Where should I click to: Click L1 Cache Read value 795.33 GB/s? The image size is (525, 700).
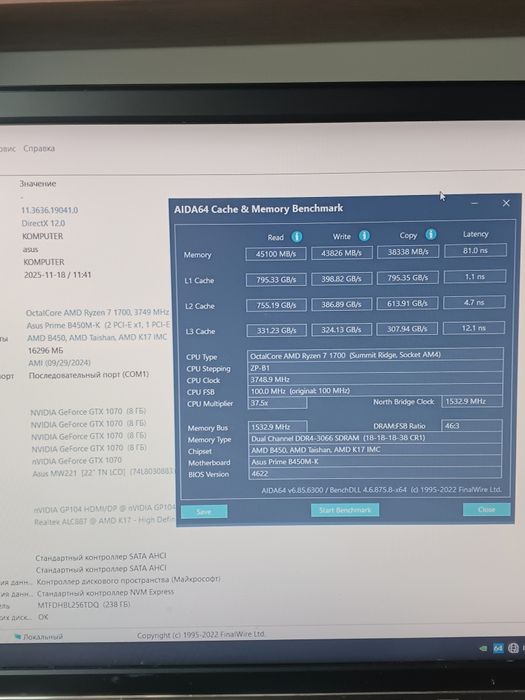(276, 279)
